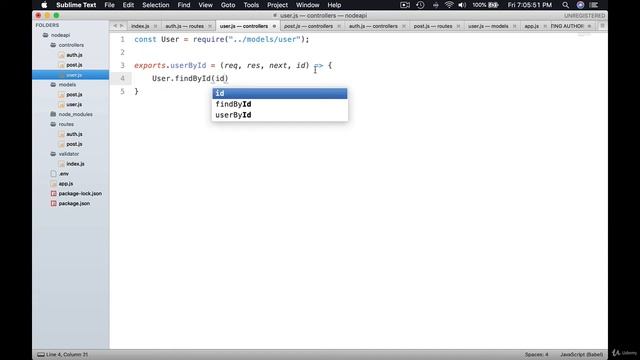Open the Edit menu

(128, 5)
